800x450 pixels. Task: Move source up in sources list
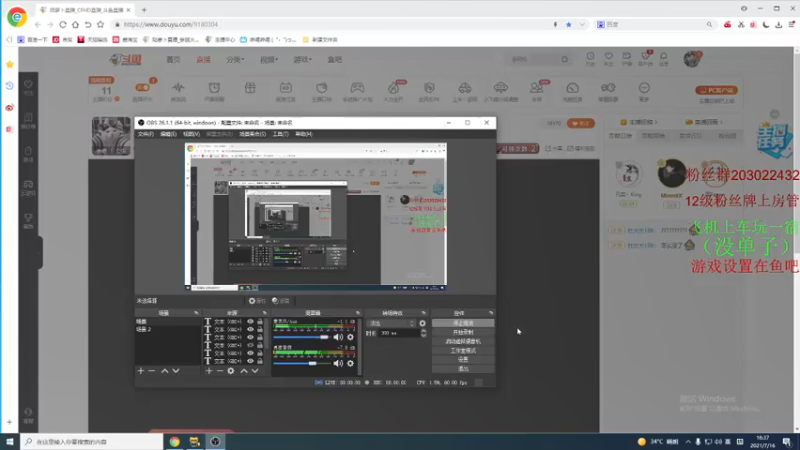[244, 371]
